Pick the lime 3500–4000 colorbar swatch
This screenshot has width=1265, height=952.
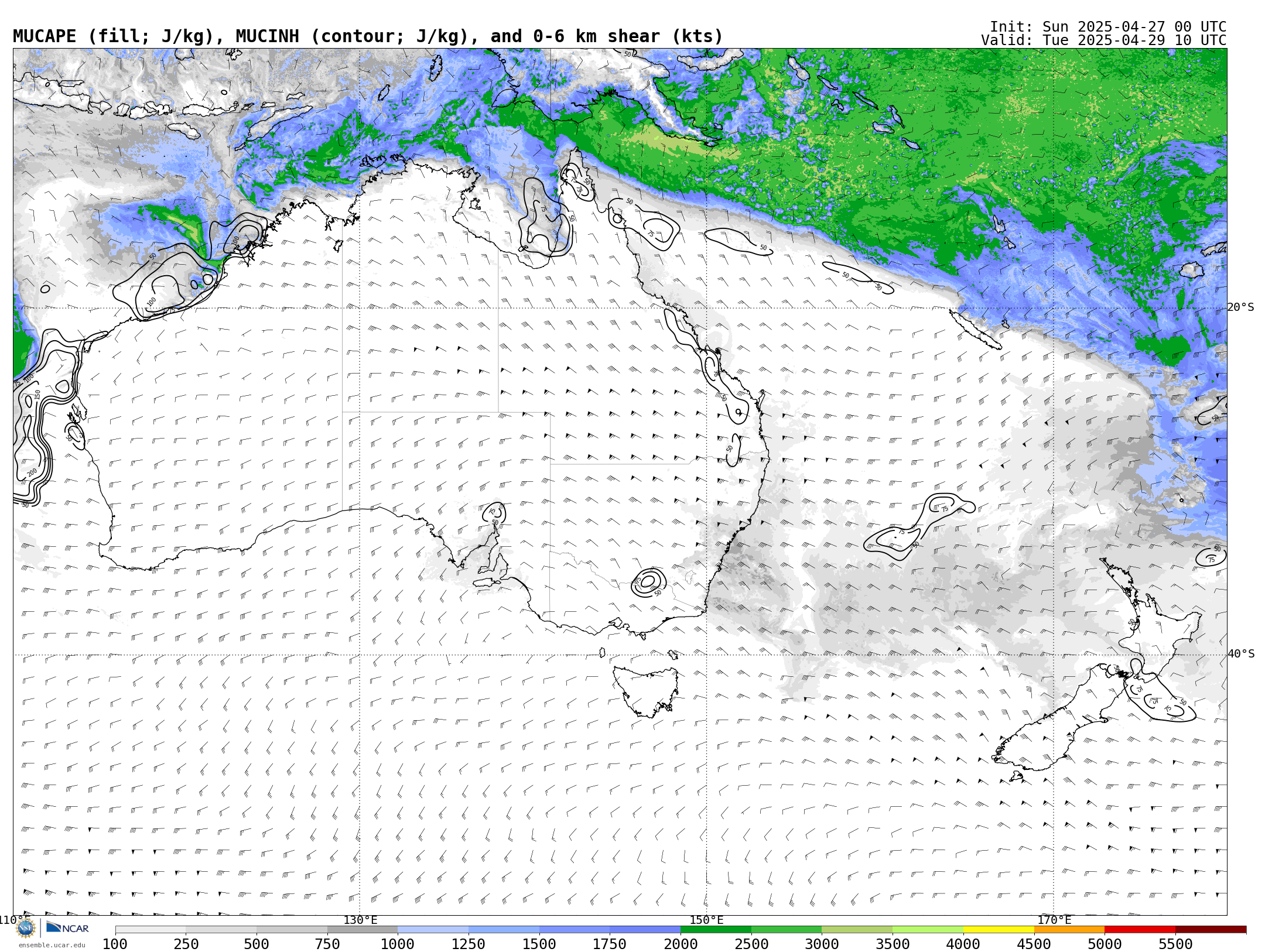pos(928,929)
